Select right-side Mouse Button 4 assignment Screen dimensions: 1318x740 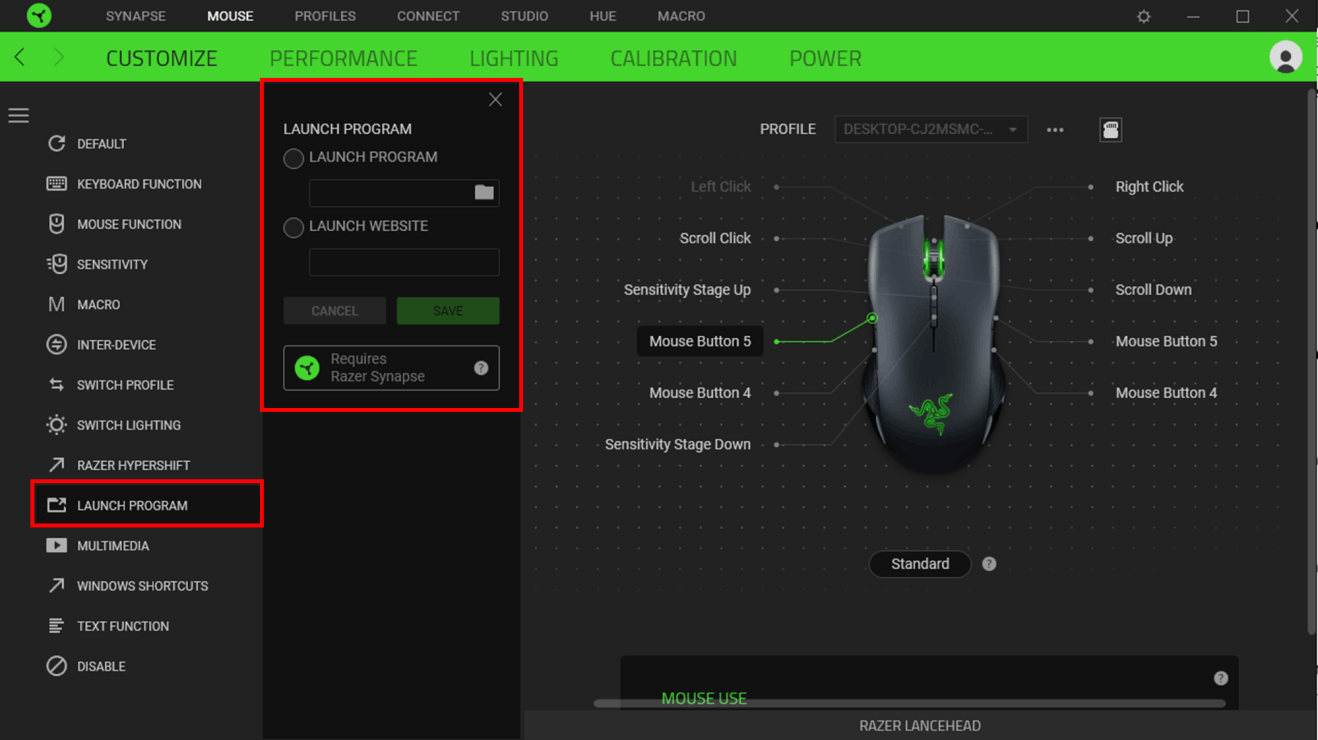coord(1166,393)
